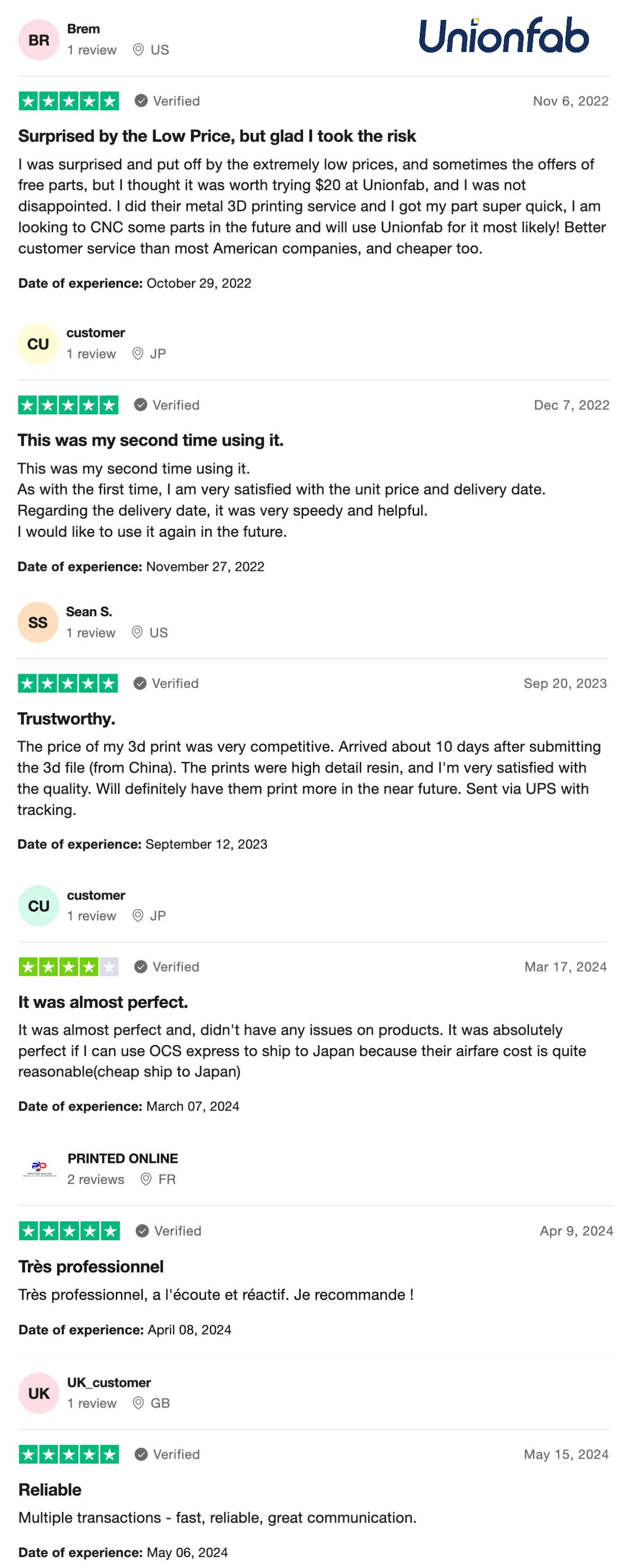Open the 'Trustworthy.' review title

coord(66,718)
